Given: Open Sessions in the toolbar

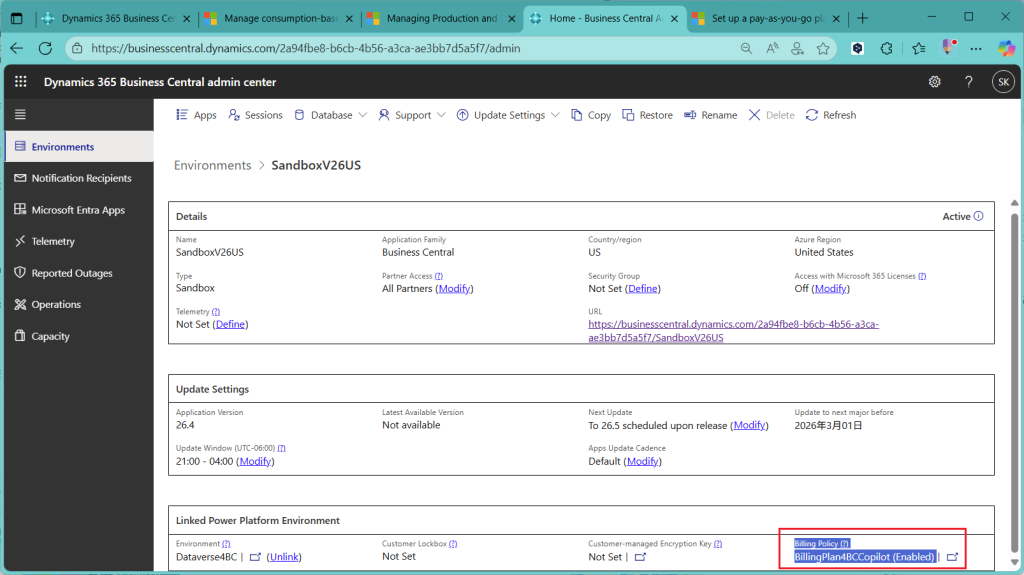Looking at the screenshot, I should (x=255, y=115).
